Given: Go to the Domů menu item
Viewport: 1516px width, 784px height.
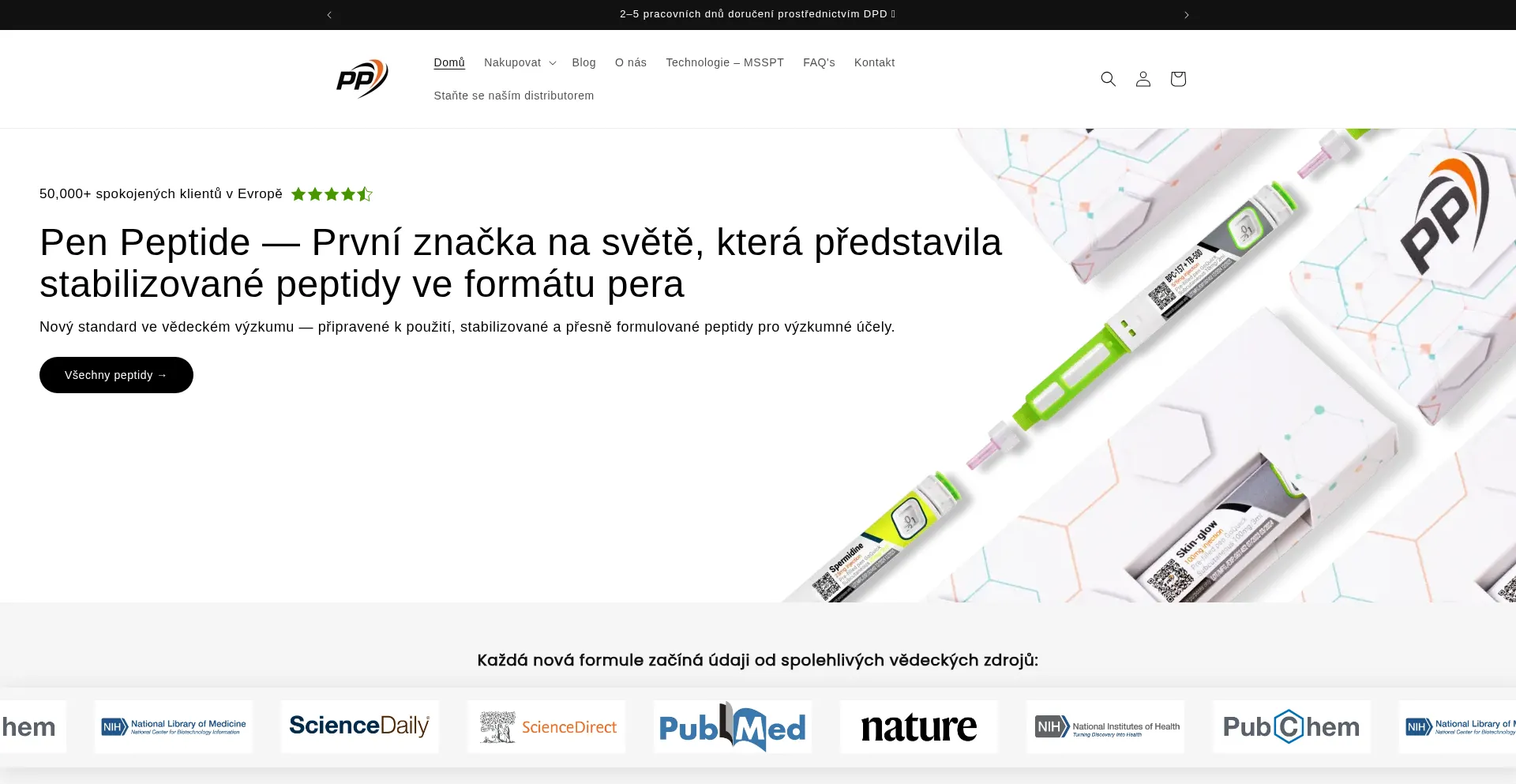Looking at the screenshot, I should [x=449, y=62].
